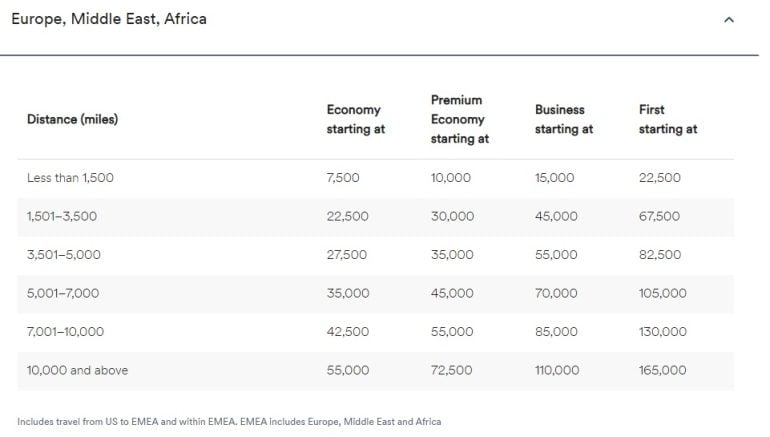The height and width of the screenshot is (437, 770).
Task: Select the 10,000 and above row
Action: 77,370
